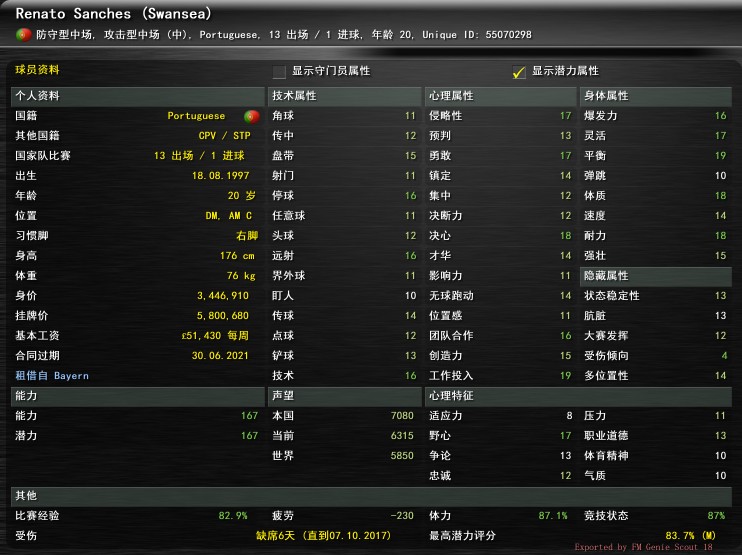Click the 最高潜力评分 value 83.7% (M)
This screenshot has width=742, height=555.
[690, 536]
